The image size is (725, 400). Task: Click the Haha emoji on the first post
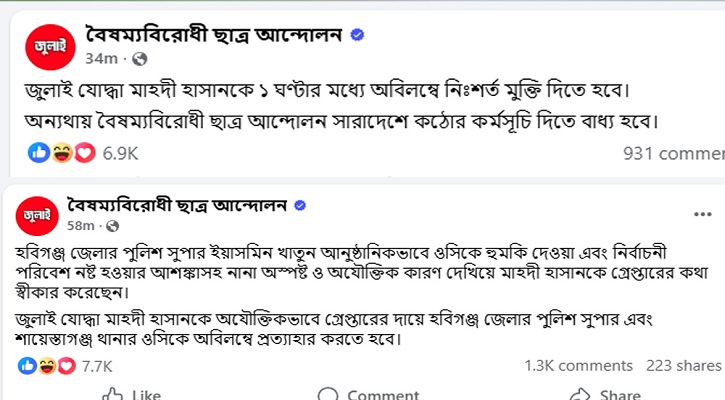[x=60, y=153]
